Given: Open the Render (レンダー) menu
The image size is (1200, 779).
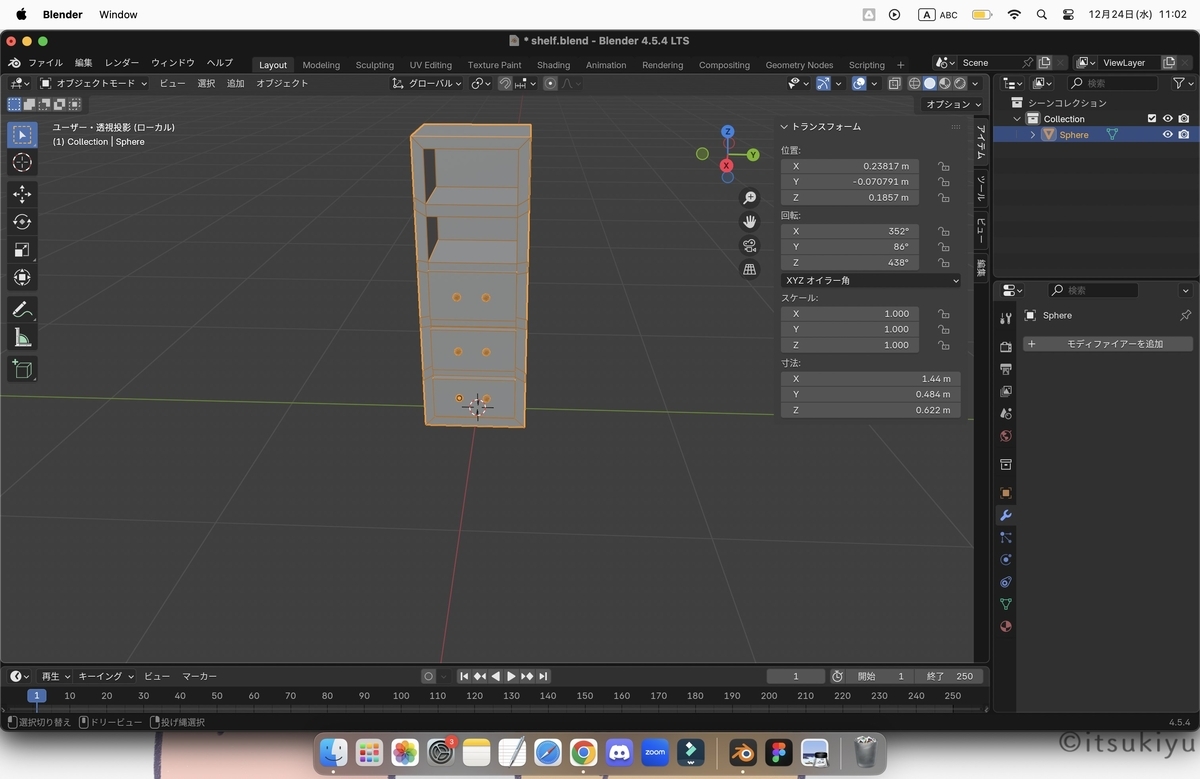Looking at the screenshot, I should [122, 63].
